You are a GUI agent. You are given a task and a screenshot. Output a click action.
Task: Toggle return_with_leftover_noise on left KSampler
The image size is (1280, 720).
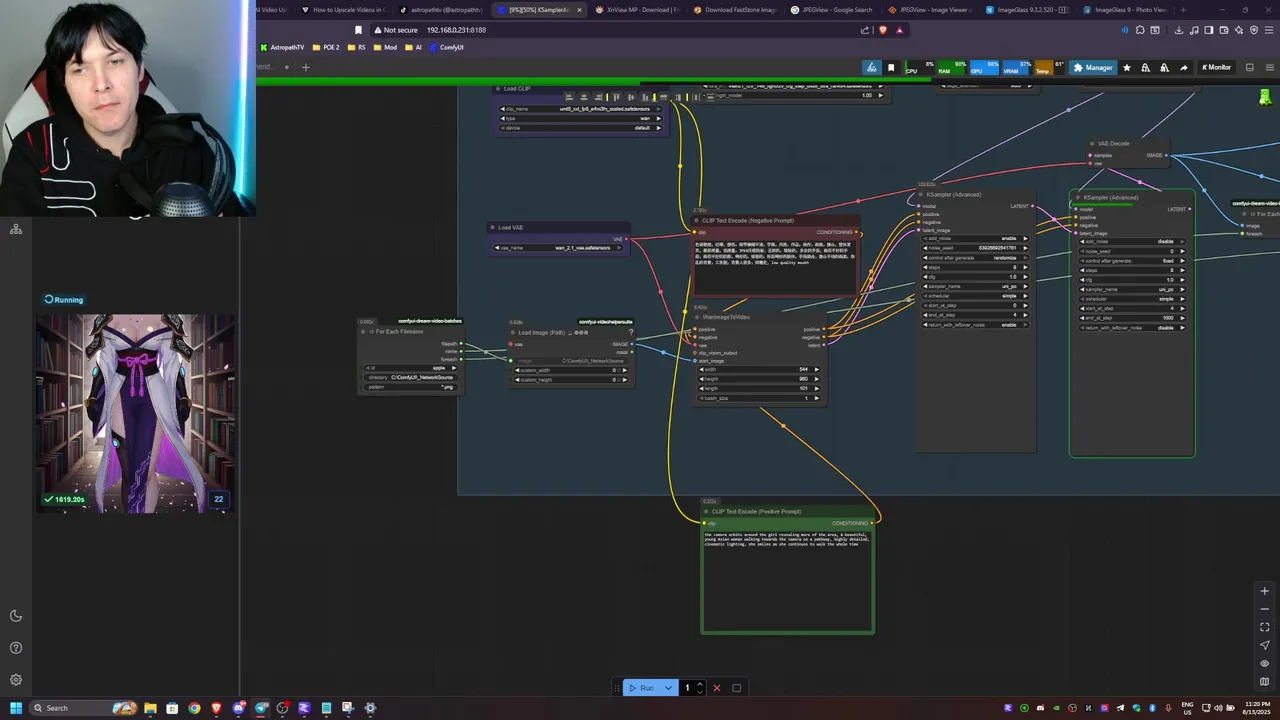[974, 325]
